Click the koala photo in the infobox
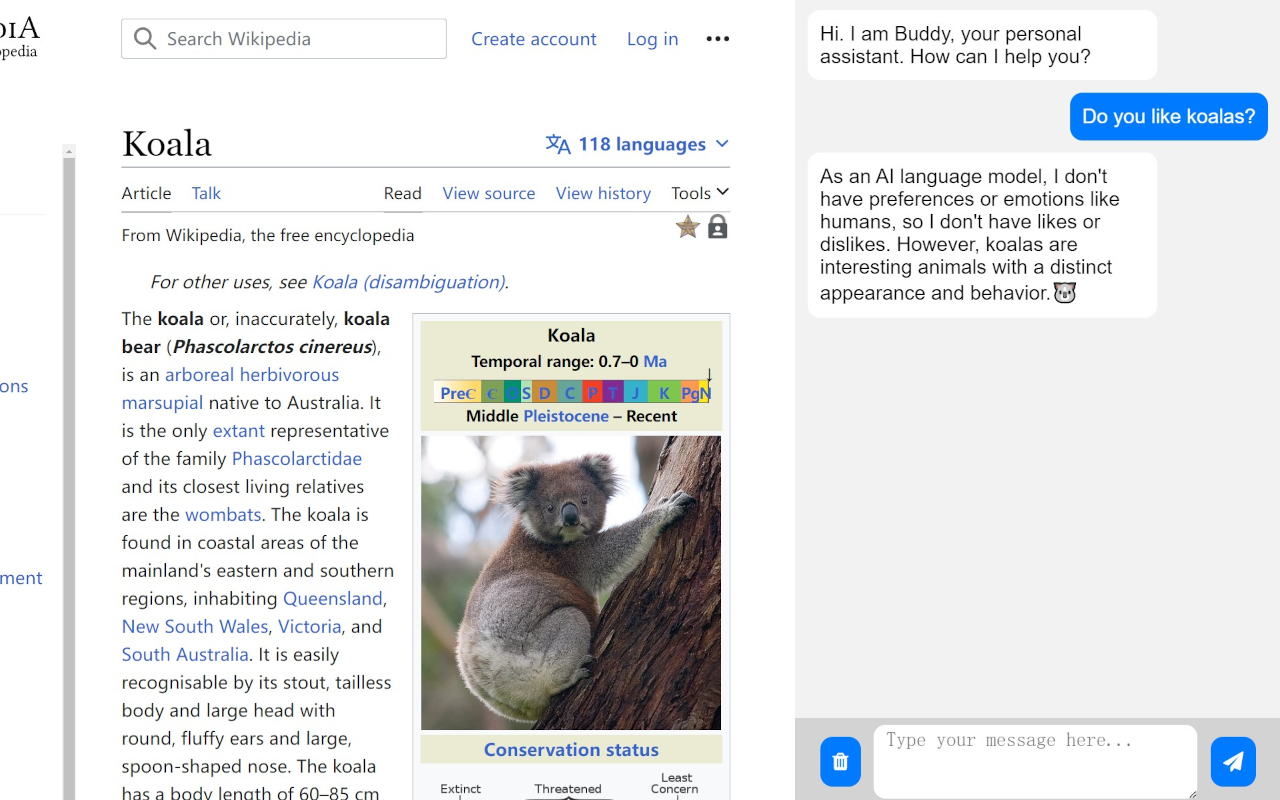 point(570,580)
